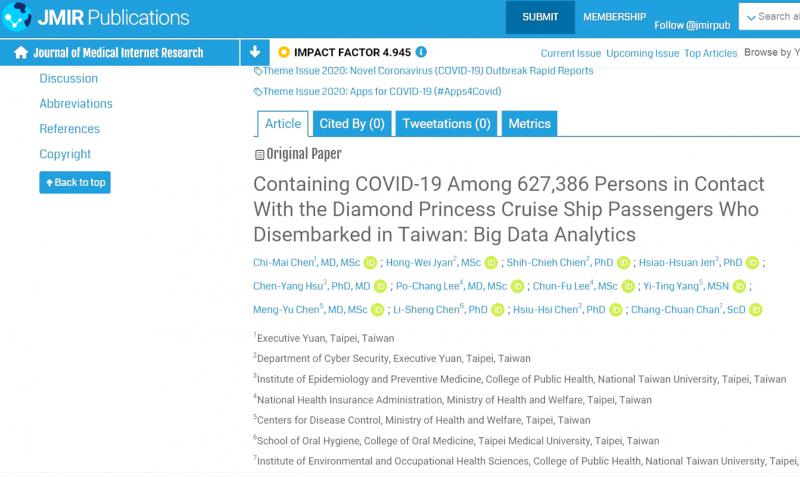This screenshot has height=478, width=800.
Task: Click the ORCID icon after Po-Chang Lee
Action: (x=517, y=286)
